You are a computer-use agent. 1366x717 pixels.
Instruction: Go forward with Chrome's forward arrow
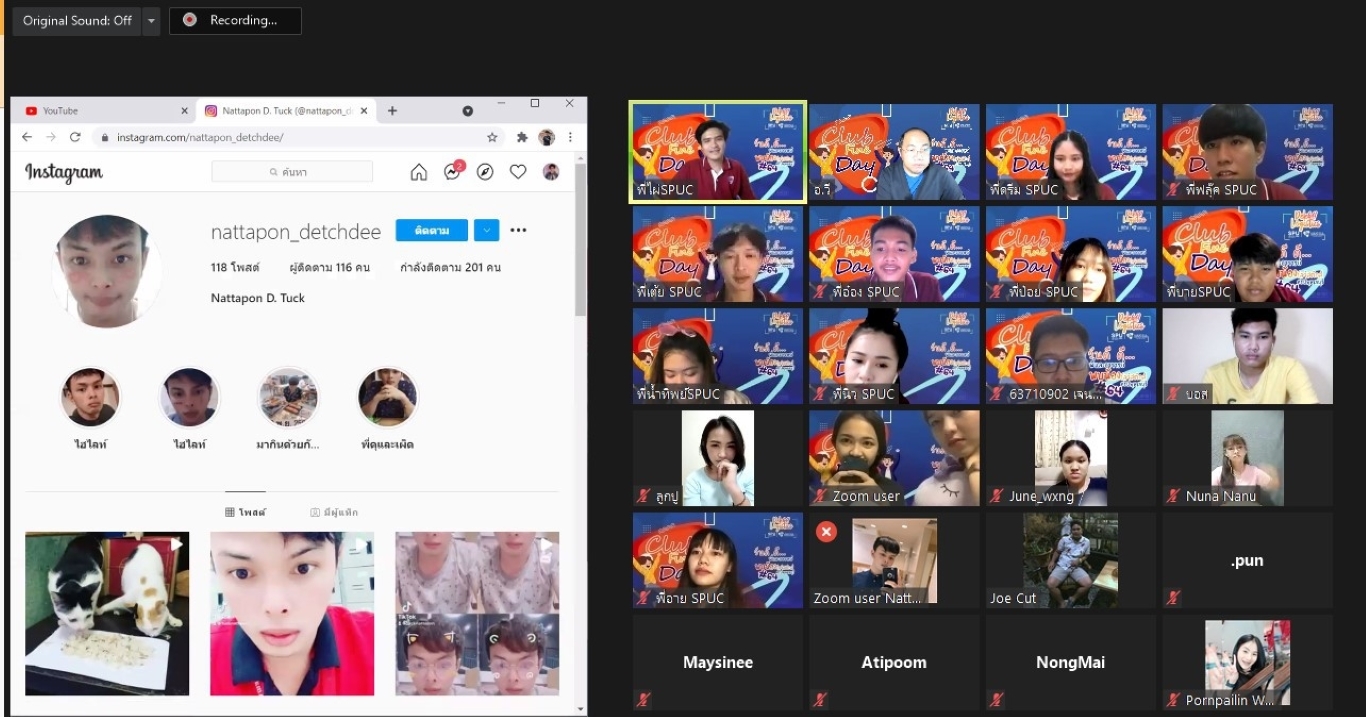coord(51,137)
